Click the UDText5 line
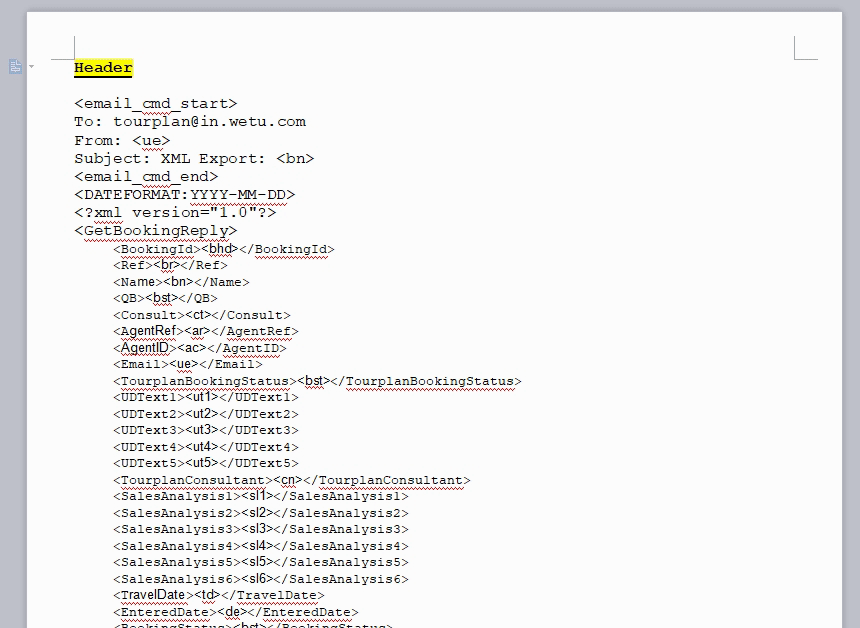 pos(206,463)
